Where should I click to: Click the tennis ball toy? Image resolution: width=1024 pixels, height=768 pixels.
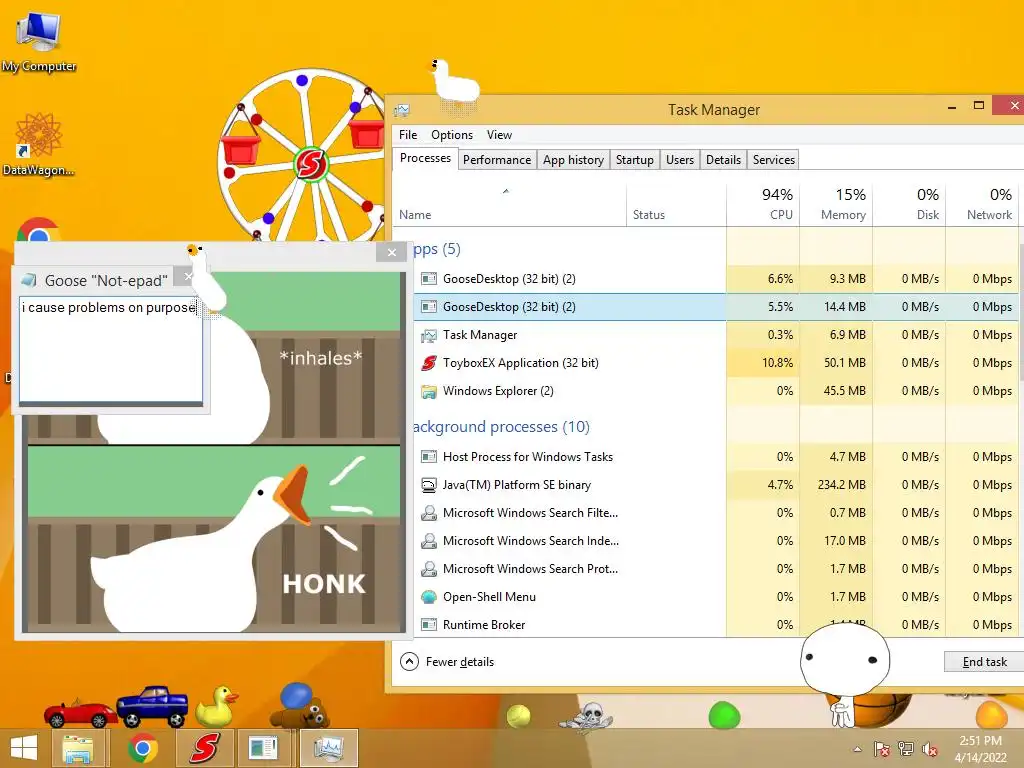(519, 716)
